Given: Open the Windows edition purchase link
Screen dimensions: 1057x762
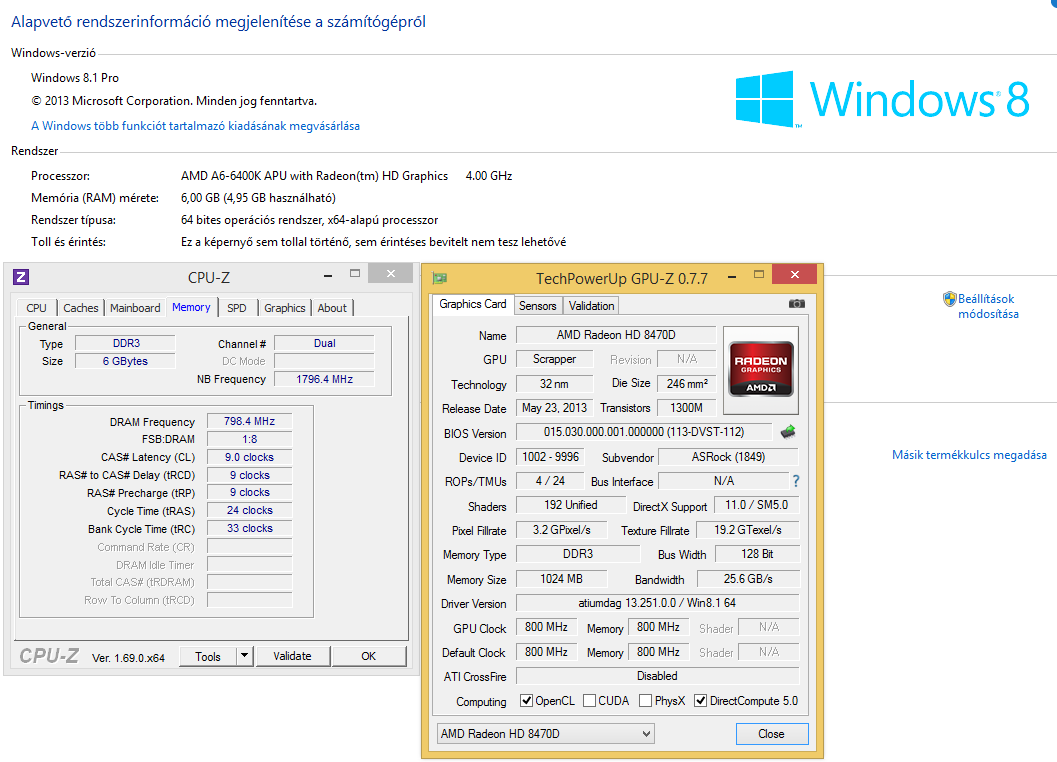Looking at the screenshot, I should point(195,125).
